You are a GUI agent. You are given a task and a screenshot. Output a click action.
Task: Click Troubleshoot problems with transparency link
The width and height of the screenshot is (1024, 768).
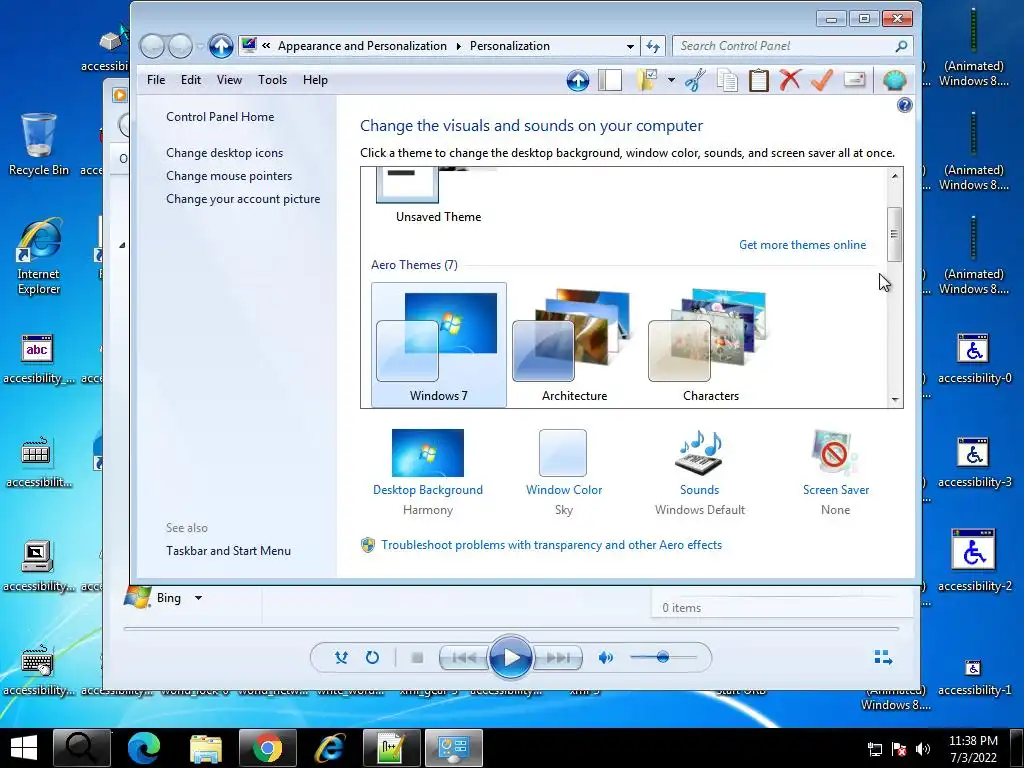click(x=552, y=545)
